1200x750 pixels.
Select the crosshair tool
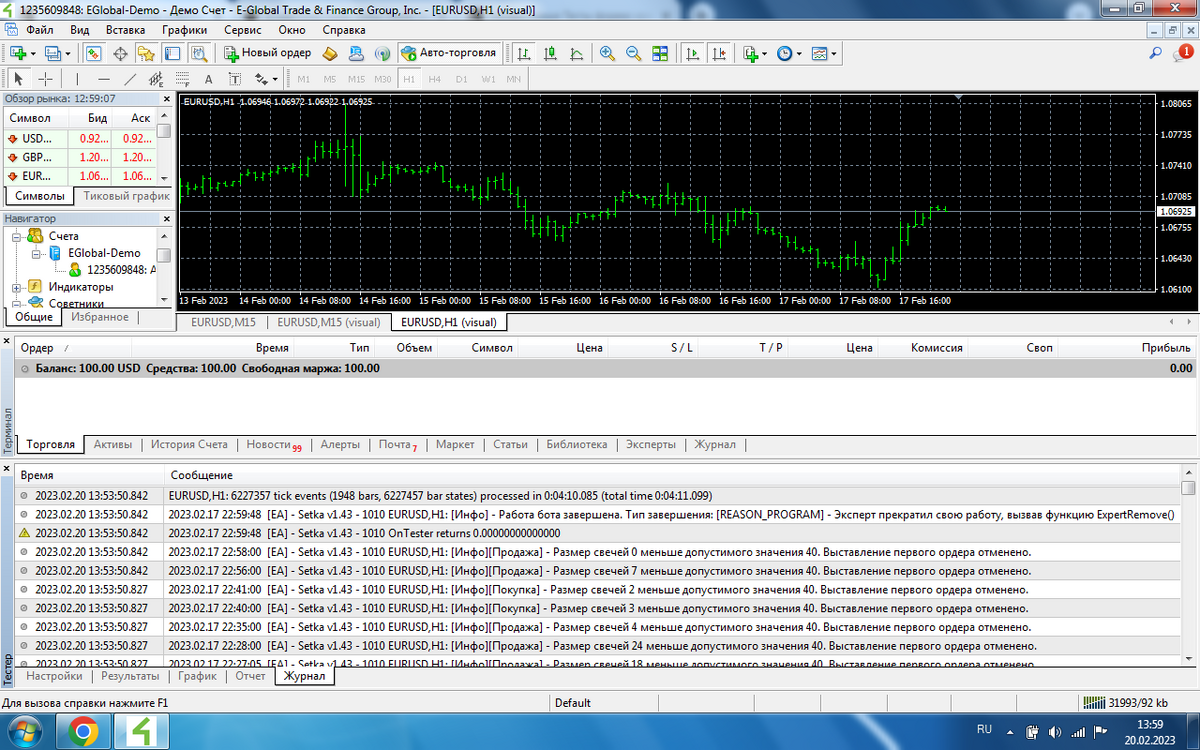tap(45, 79)
